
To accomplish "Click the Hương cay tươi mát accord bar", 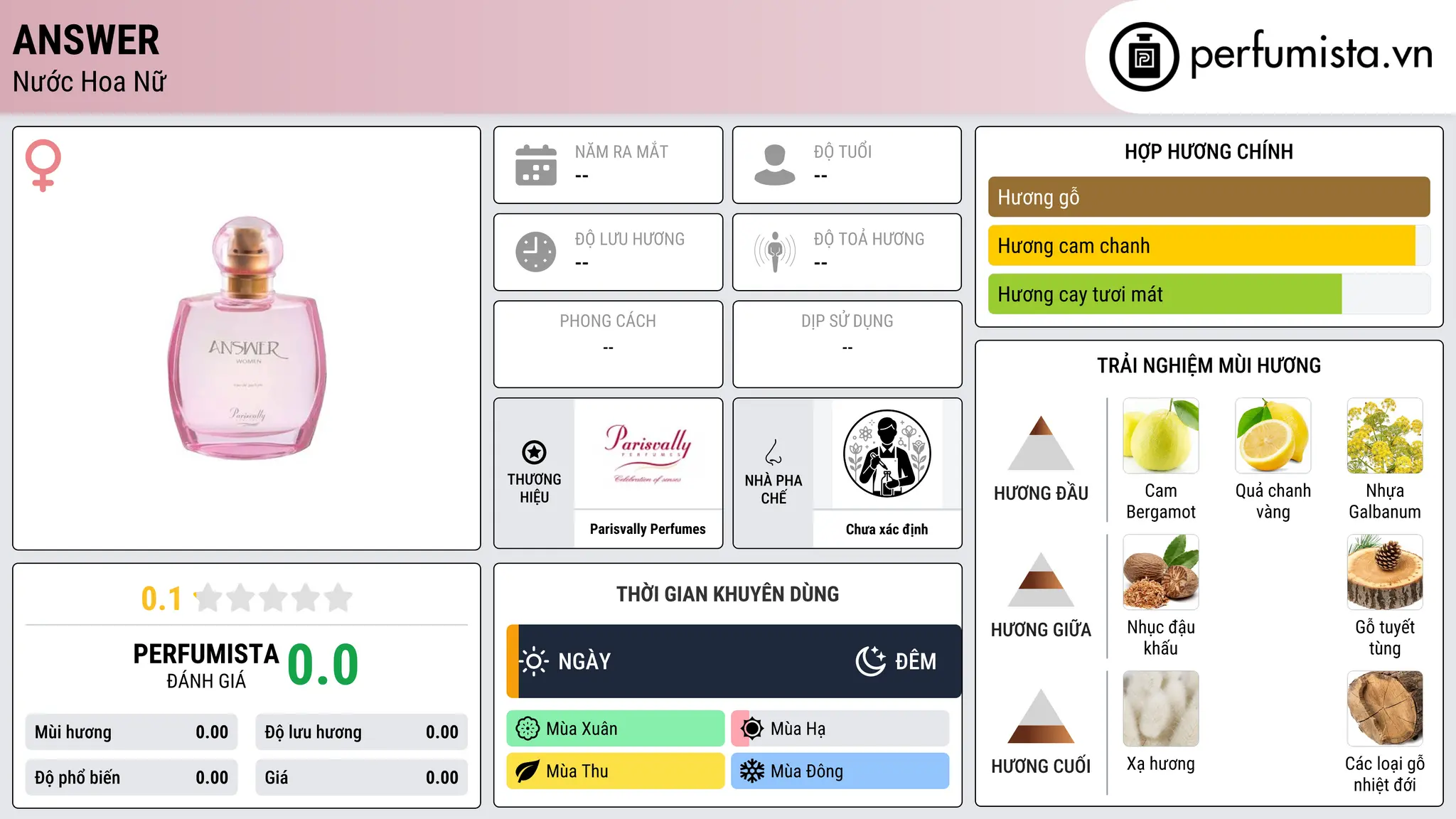I will (1209, 294).
